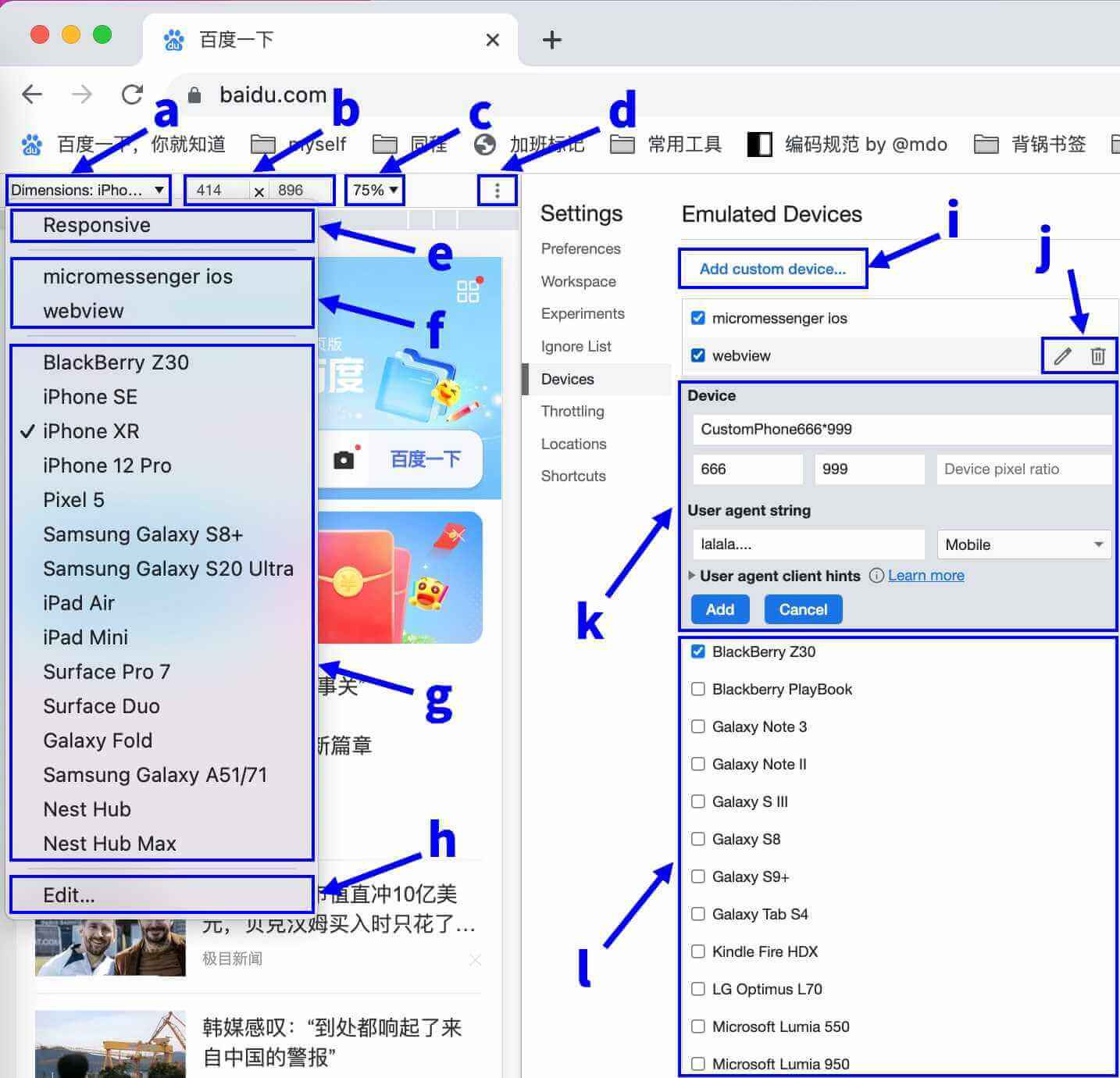This screenshot has height=1078, width=1120.
Task: Open the 背锅书签 bookmarks folder
Action: 1029,145
